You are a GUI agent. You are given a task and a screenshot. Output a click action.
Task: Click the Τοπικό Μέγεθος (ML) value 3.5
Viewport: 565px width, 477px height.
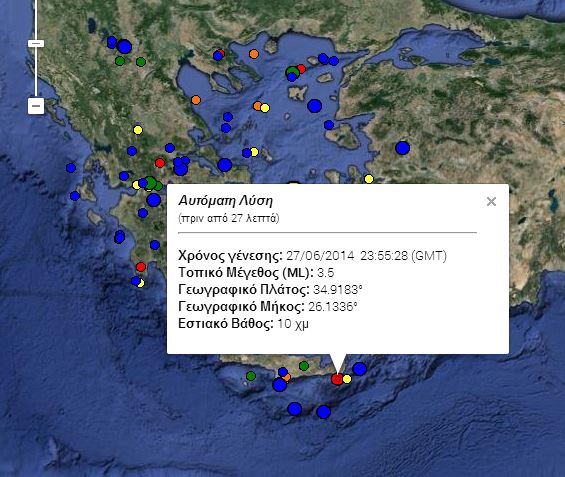326,273
